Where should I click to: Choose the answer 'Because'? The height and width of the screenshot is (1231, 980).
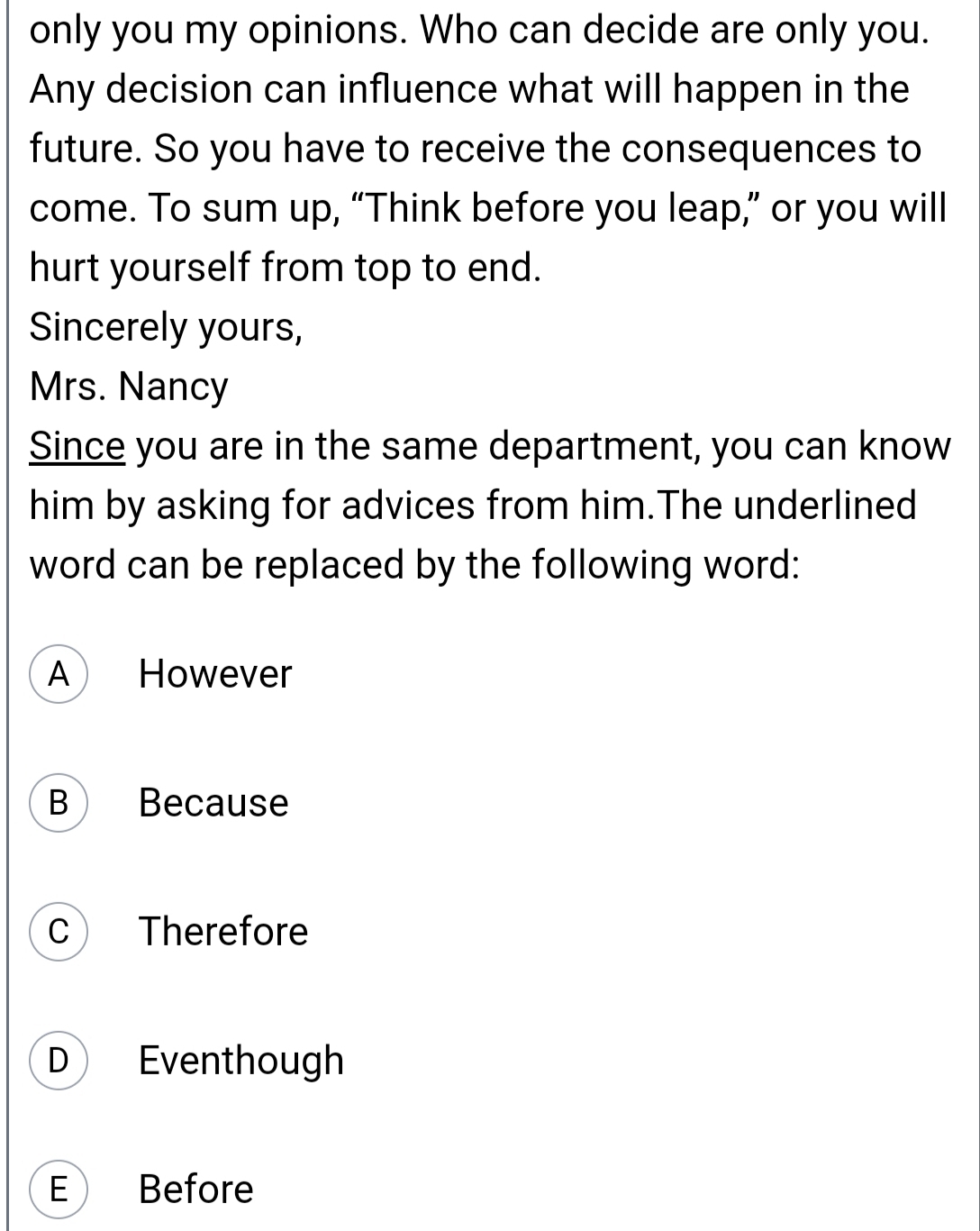click(213, 803)
